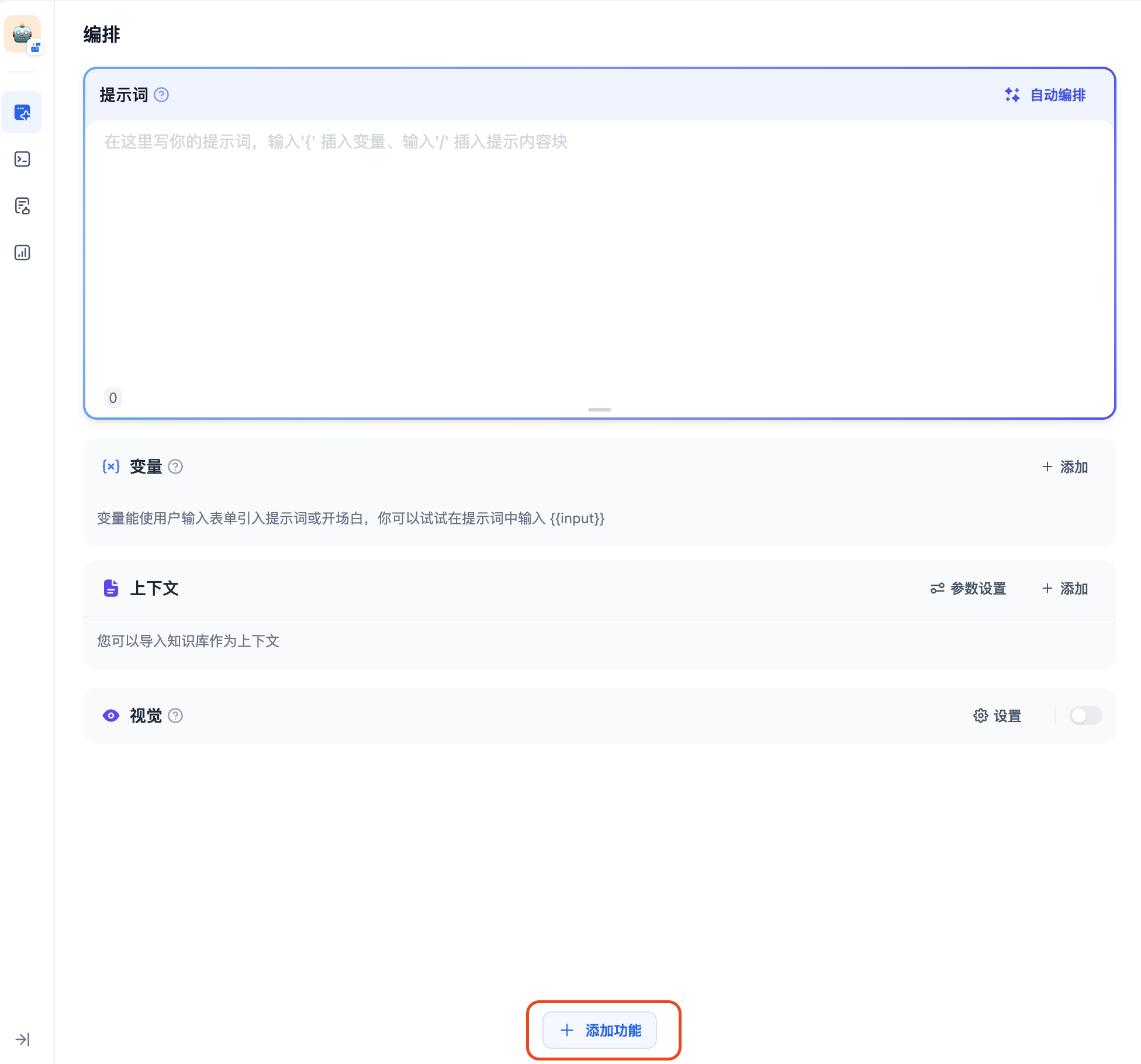
Task: Open the API access terminal sidebar icon
Action: [22, 159]
